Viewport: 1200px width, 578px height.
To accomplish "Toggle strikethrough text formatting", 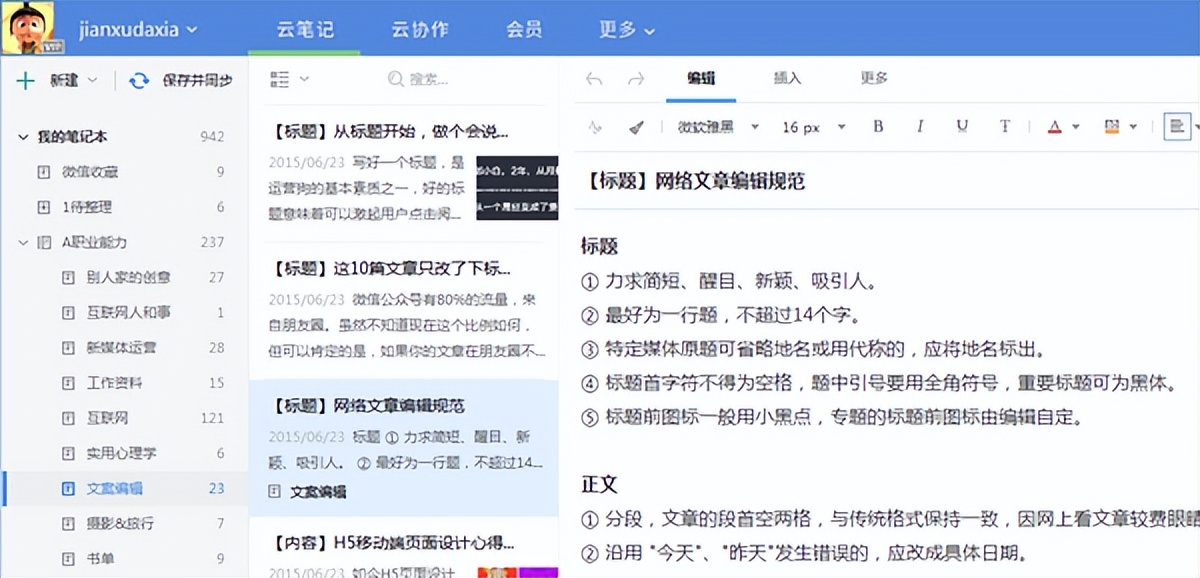I will point(1004,127).
